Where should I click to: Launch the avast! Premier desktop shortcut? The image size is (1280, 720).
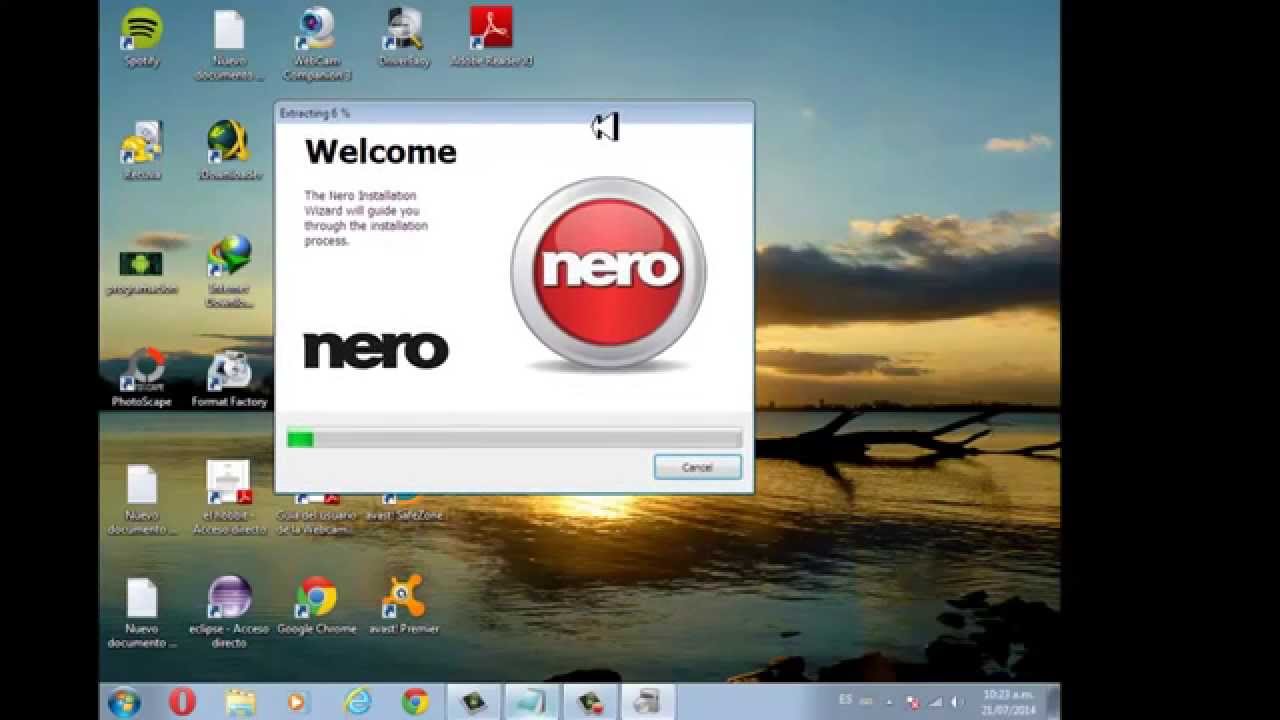pyautogui.click(x=404, y=606)
